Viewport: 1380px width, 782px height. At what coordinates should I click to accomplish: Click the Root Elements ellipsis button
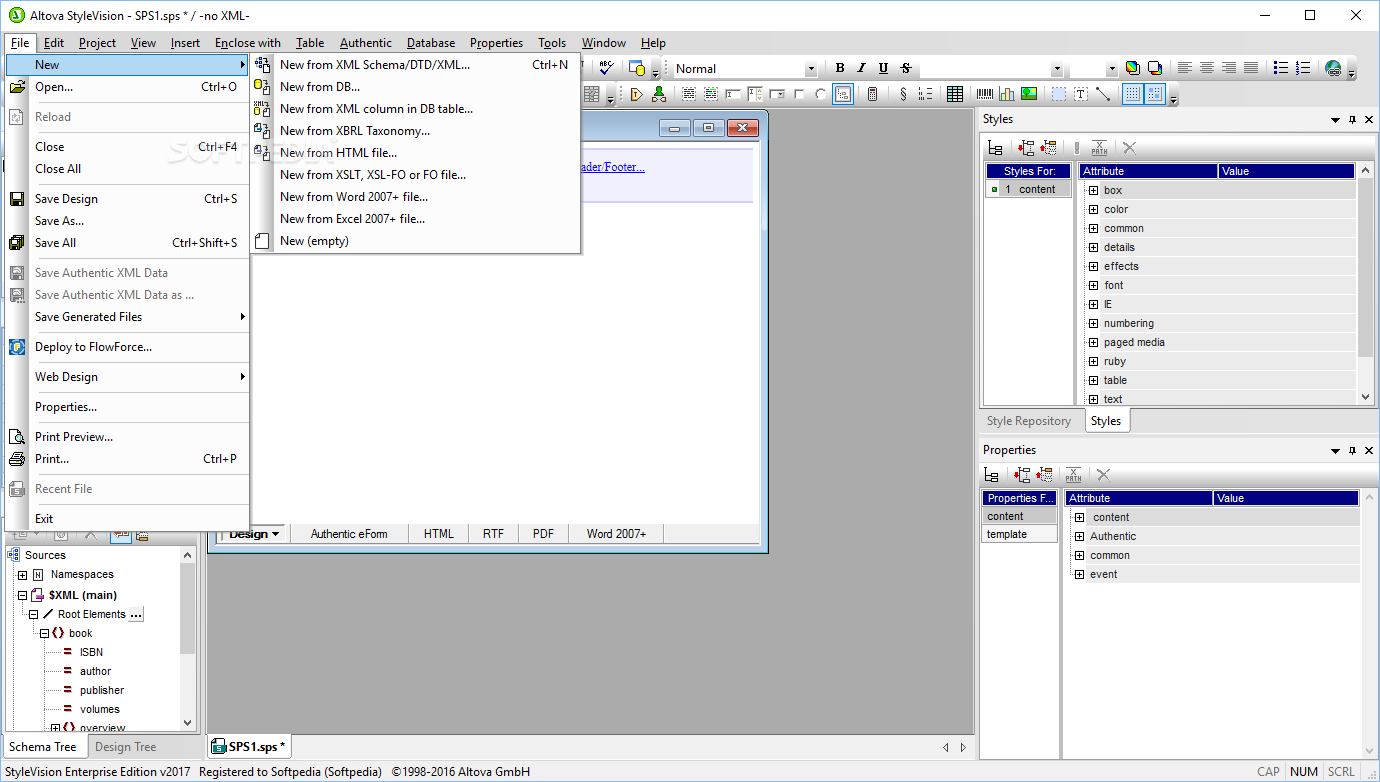[x=137, y=614]
